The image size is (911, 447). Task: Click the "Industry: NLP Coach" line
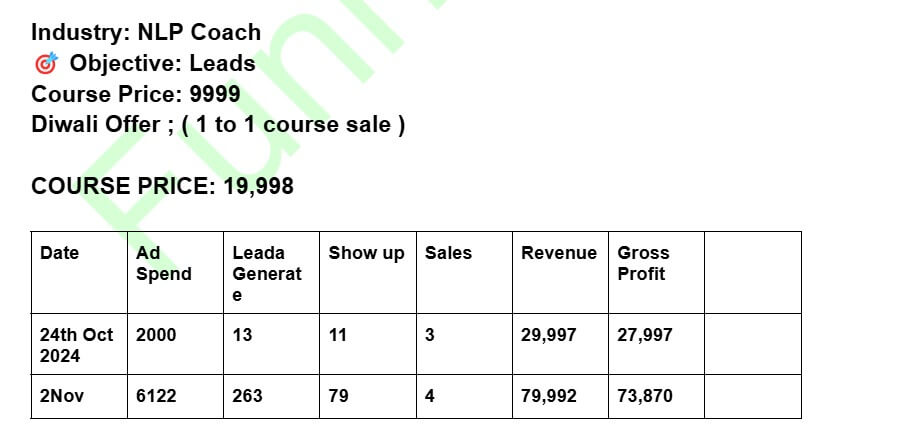[146, 32]
